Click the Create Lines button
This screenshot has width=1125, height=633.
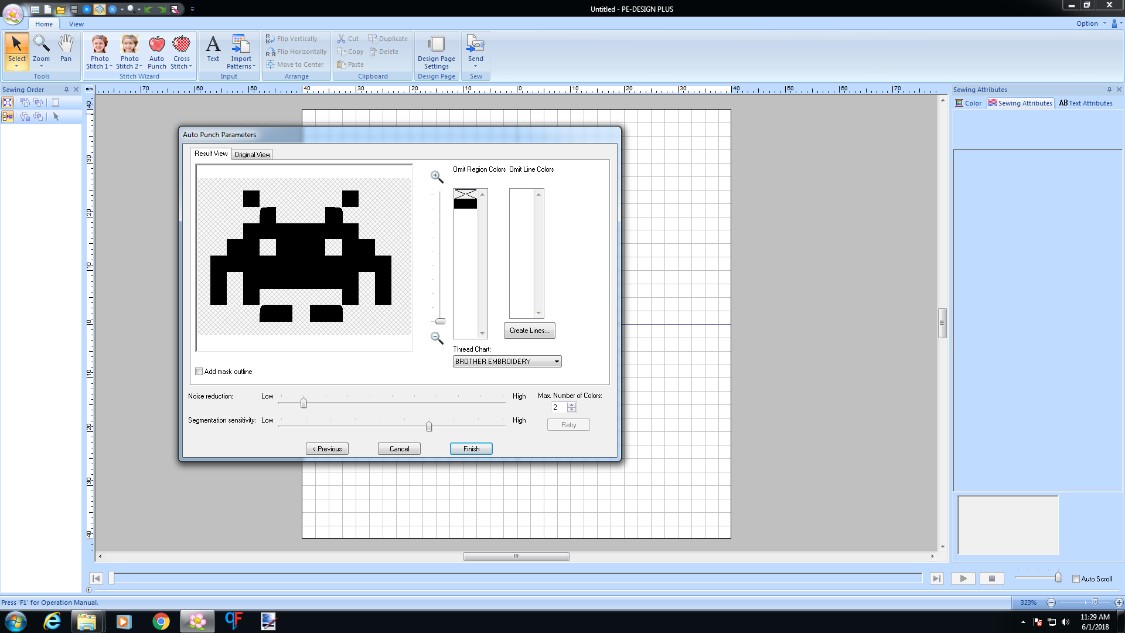point(529,330)
